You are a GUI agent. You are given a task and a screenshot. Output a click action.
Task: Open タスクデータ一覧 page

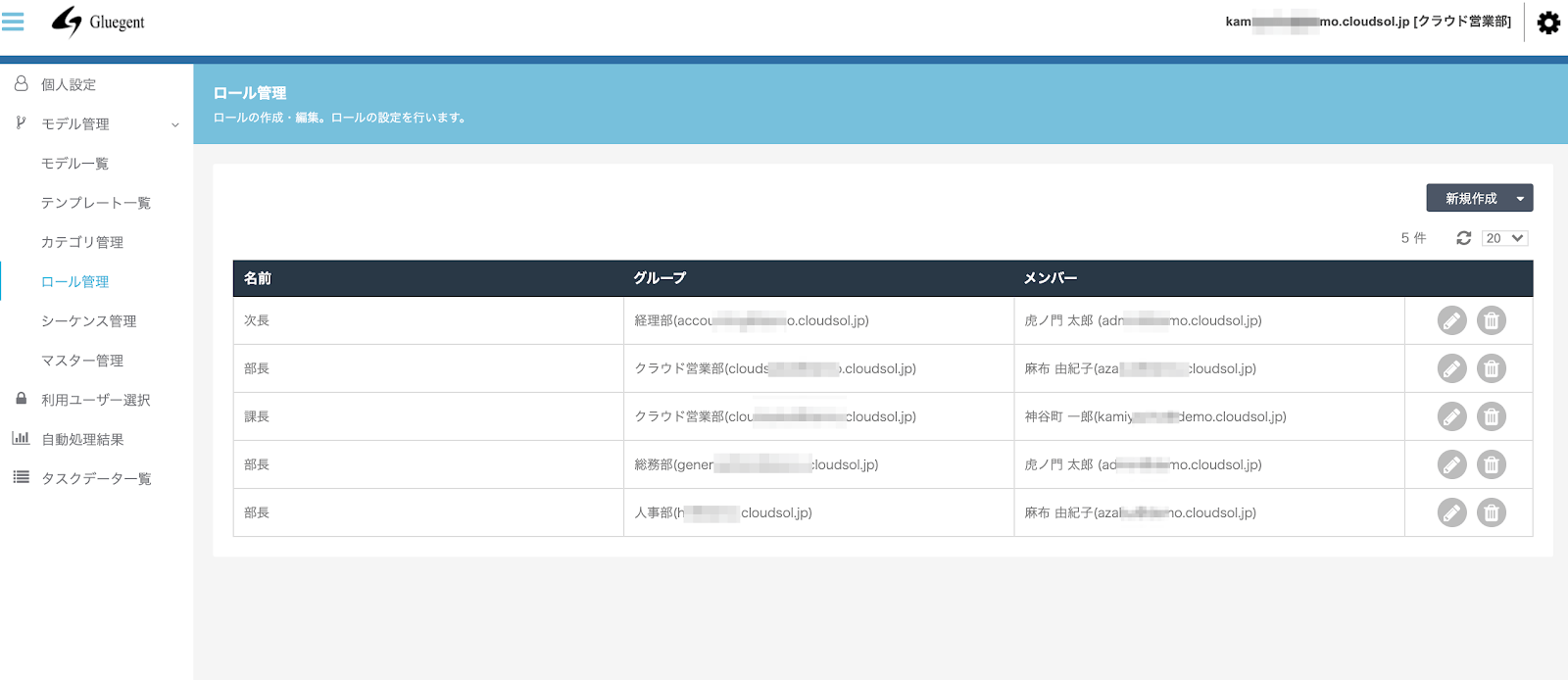pos(96,478)
